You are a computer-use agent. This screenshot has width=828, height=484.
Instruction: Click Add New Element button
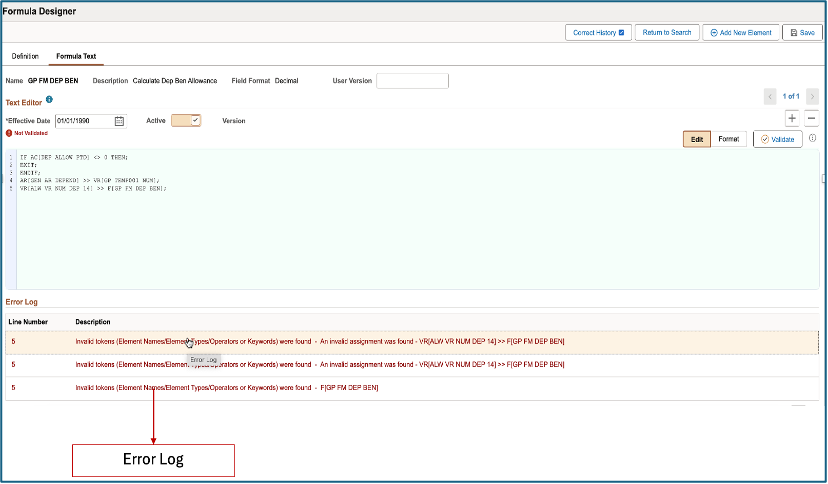coord(741,33)
